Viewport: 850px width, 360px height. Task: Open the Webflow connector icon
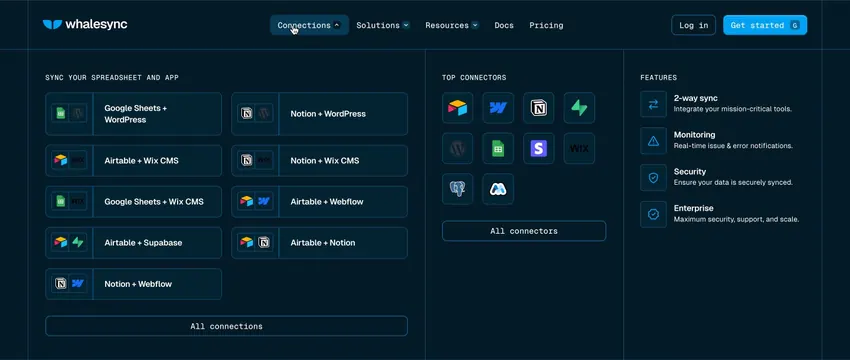498,108
